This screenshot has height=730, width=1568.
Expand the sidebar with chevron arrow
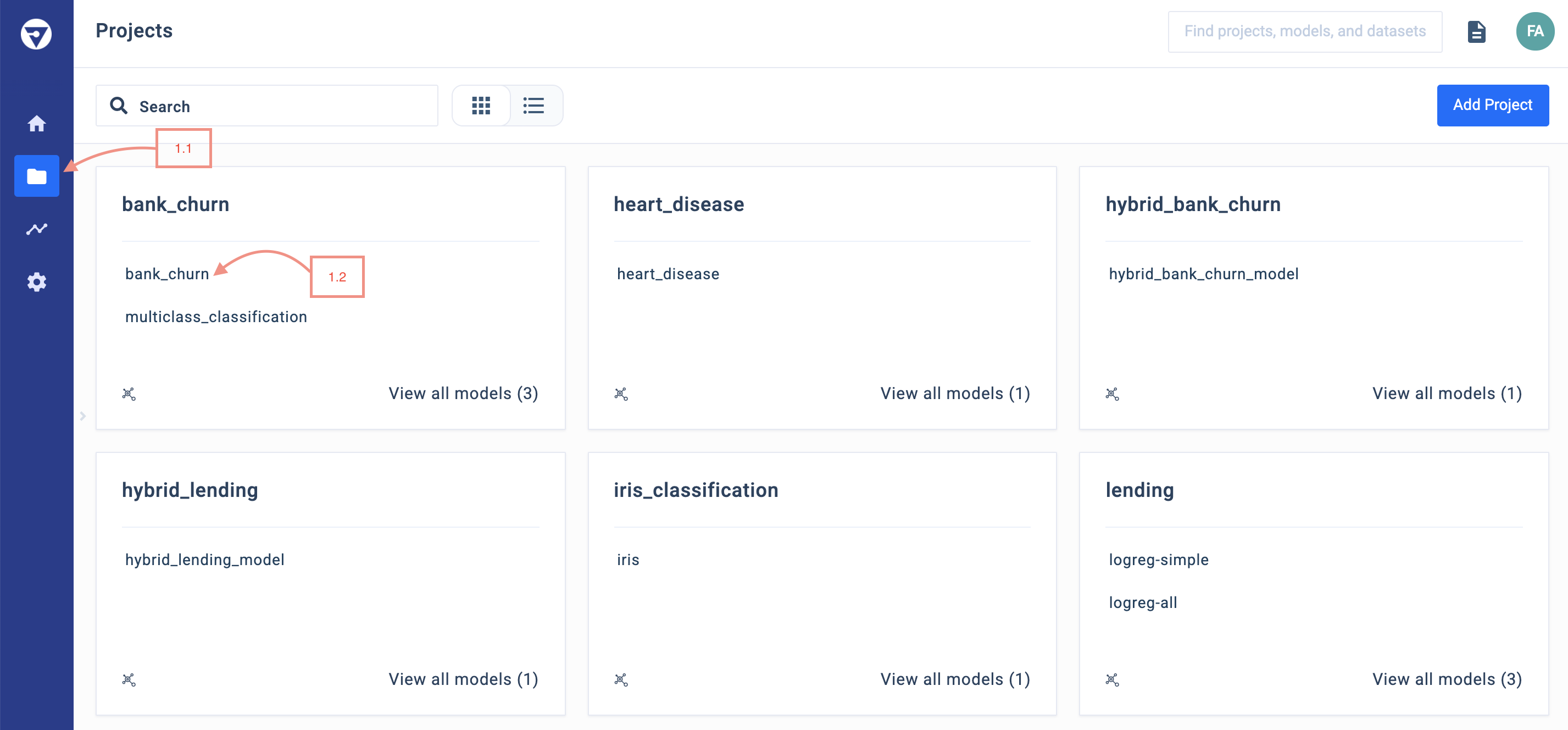[x=83, y=416]
